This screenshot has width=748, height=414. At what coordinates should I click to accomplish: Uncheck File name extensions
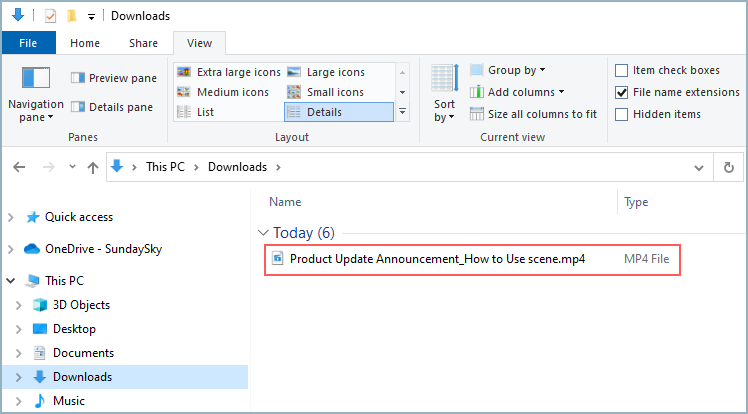[x=622, y=92]
